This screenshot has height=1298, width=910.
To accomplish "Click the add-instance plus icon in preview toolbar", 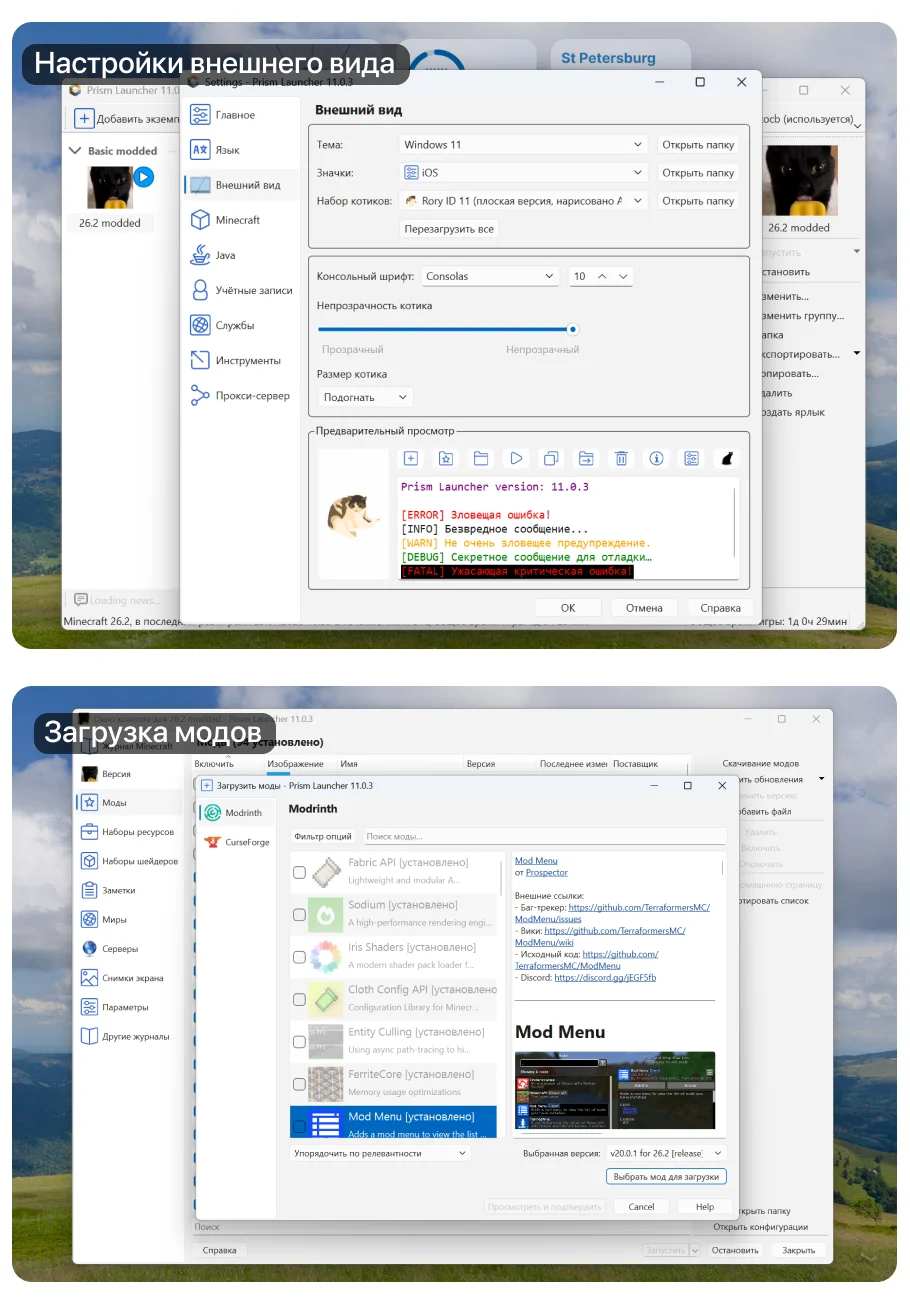I will coord(410,458).
